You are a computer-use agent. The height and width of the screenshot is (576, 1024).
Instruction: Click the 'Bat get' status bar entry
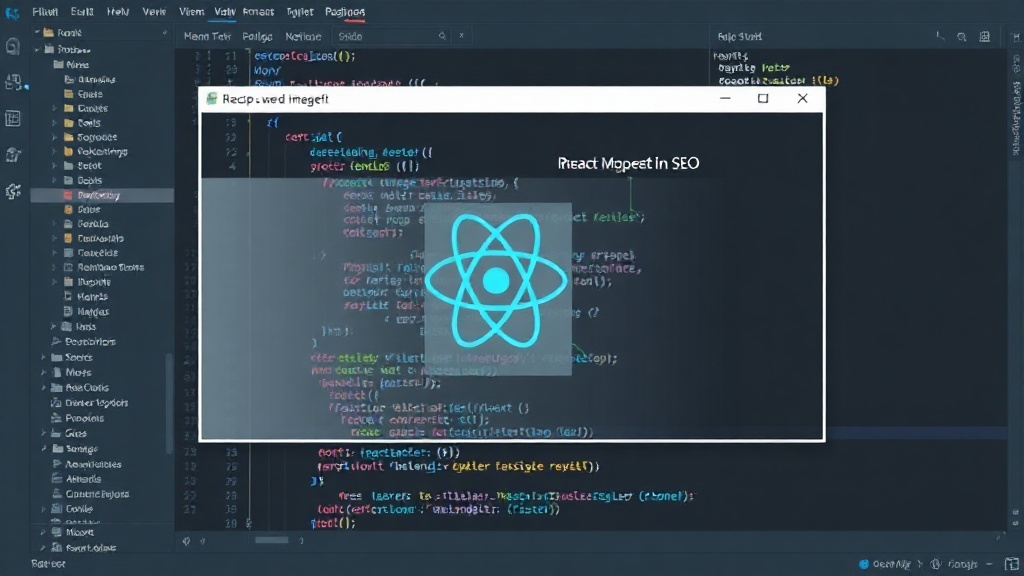pyautogui.click(x=48, y=564)
